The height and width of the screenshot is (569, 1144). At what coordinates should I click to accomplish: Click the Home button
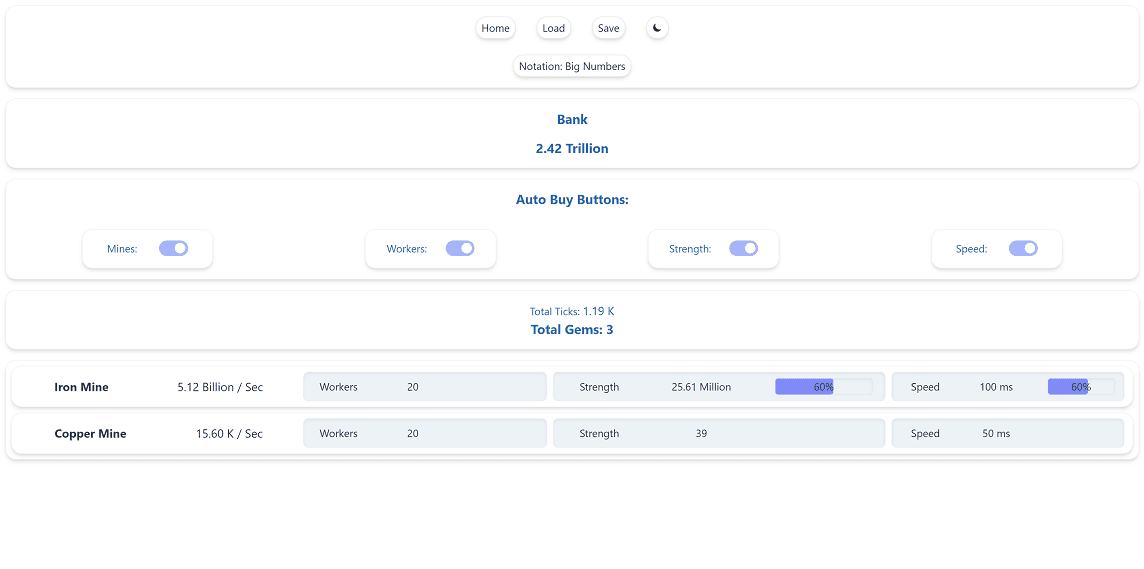coord(495,28)
